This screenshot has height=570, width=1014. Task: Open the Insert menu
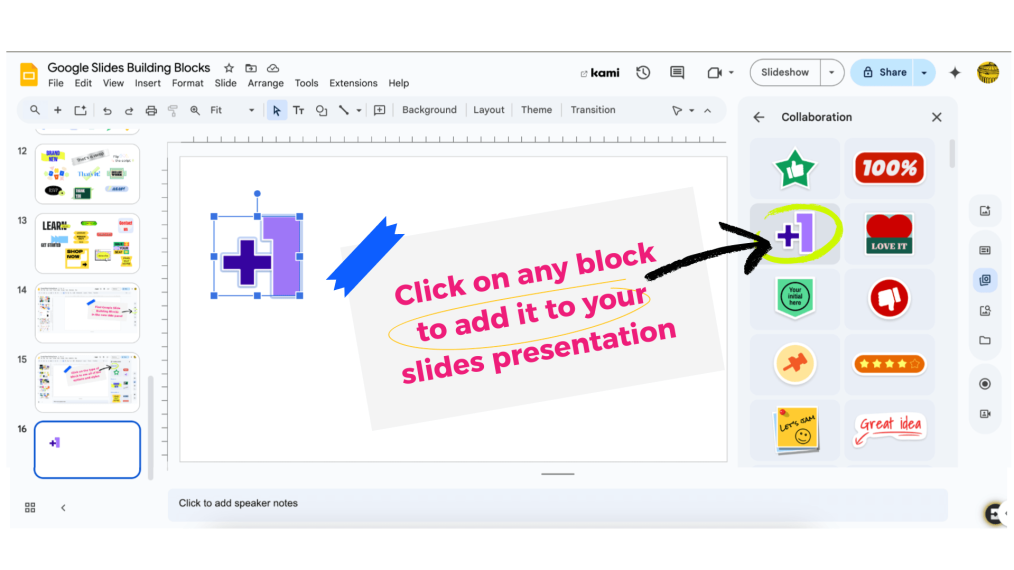coord(147,83)
